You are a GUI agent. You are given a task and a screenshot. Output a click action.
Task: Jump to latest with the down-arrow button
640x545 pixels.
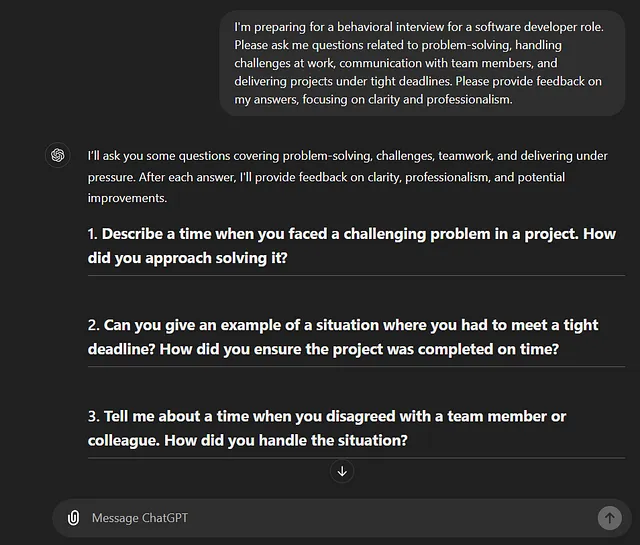point(342,472)
